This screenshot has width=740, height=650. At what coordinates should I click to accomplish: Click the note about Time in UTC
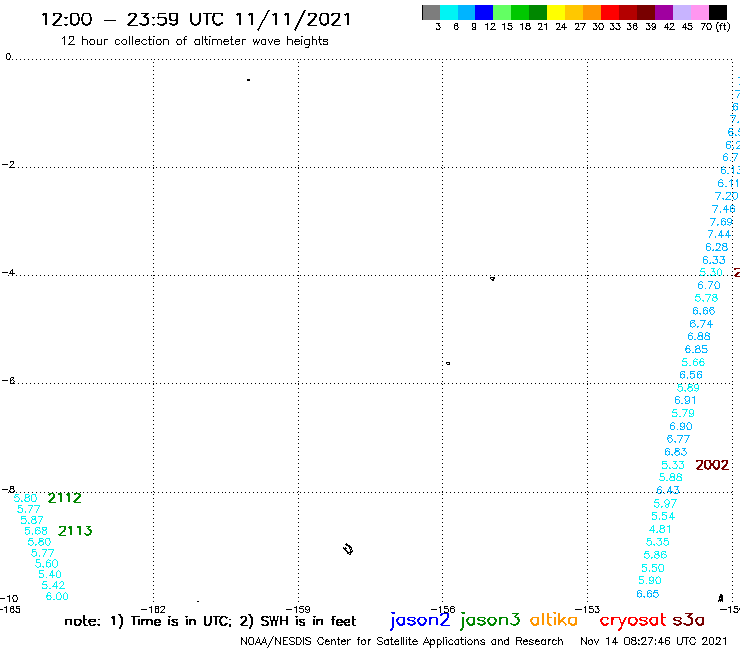pos(210,621)
